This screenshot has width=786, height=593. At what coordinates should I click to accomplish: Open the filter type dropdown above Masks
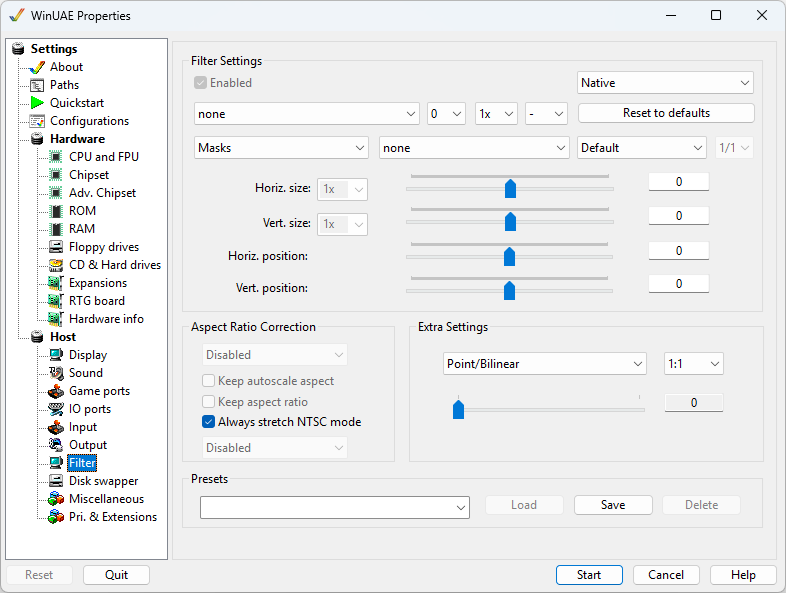[307, 114]
